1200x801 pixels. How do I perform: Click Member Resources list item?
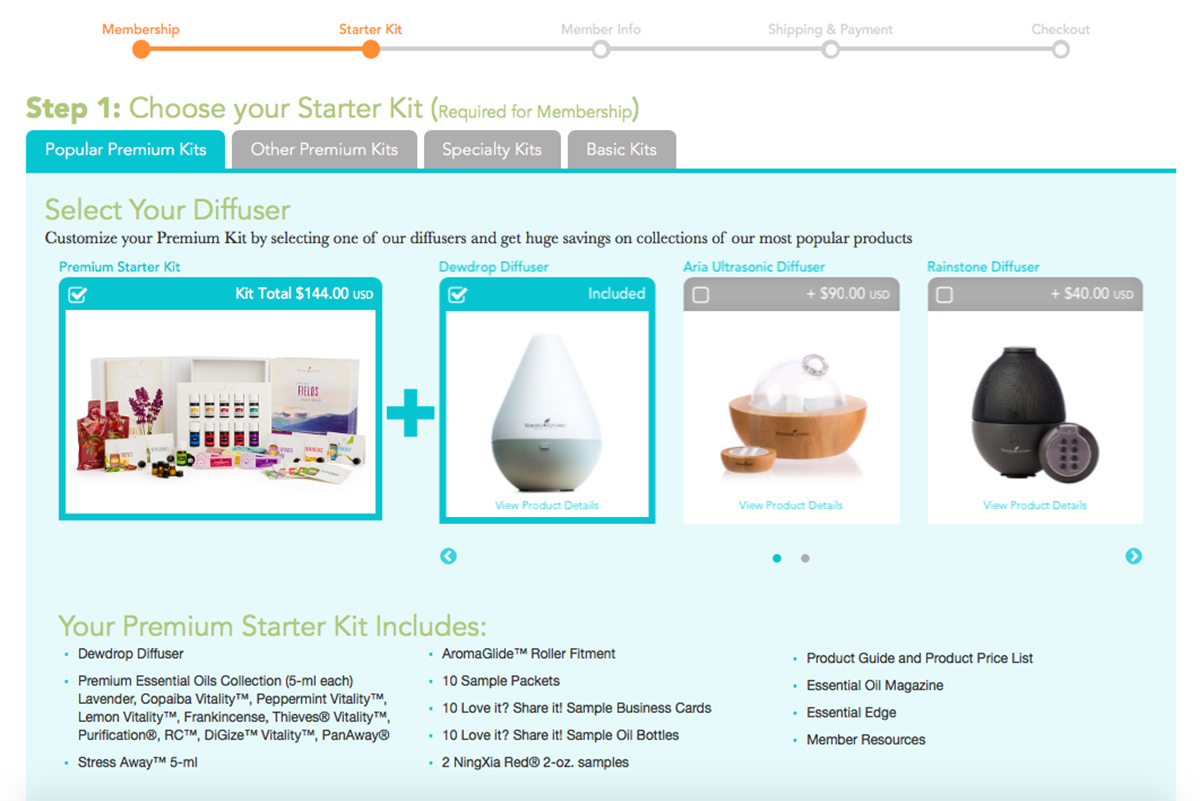tap(866, 740)
